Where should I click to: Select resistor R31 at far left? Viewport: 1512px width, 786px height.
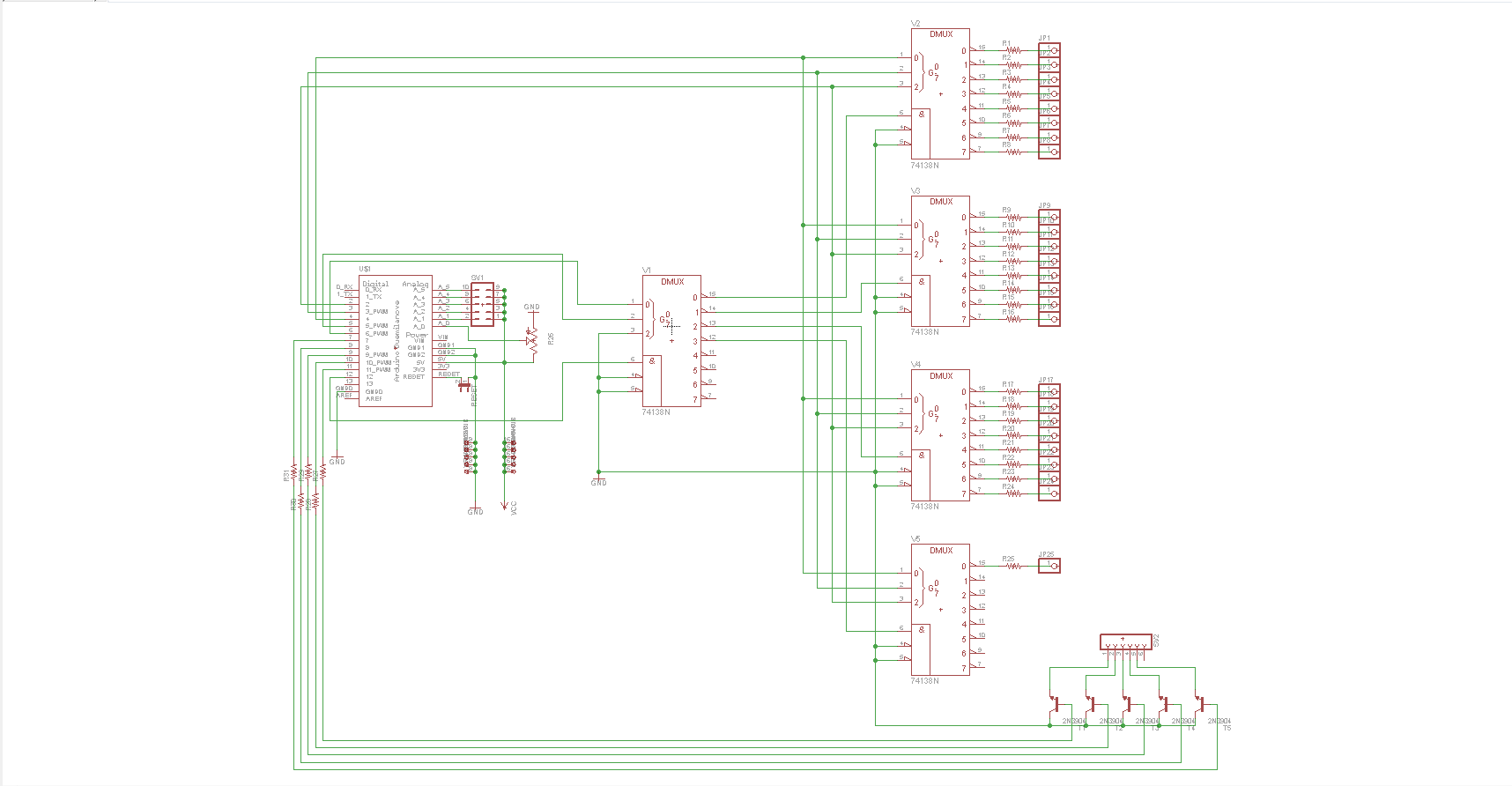(x=293, y=471)
